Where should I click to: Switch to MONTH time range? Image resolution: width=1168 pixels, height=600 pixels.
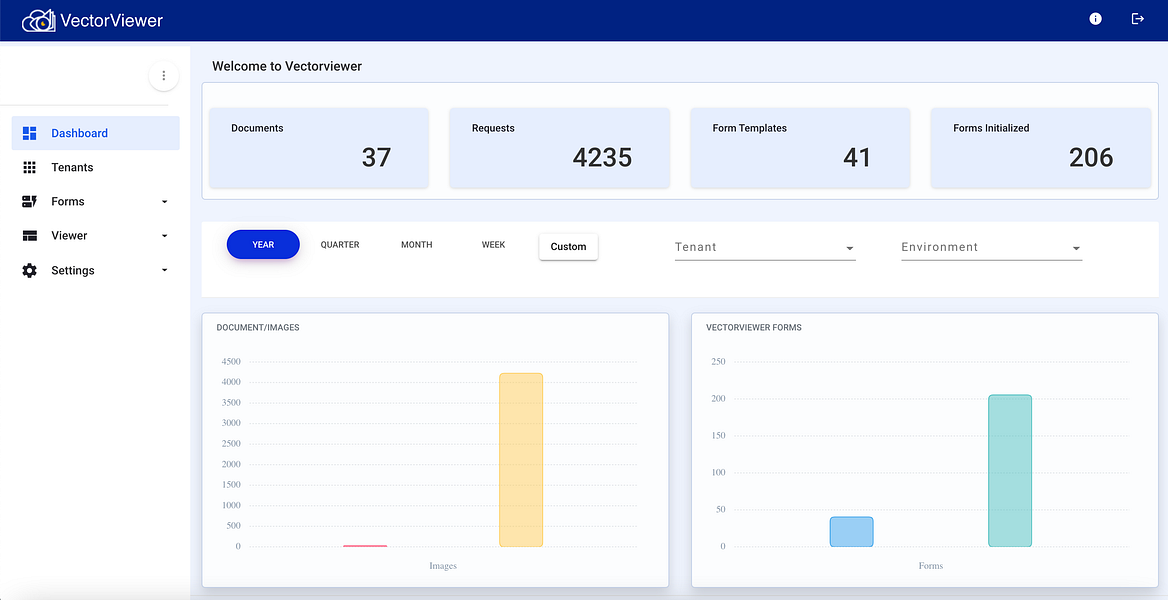(416, 244)
